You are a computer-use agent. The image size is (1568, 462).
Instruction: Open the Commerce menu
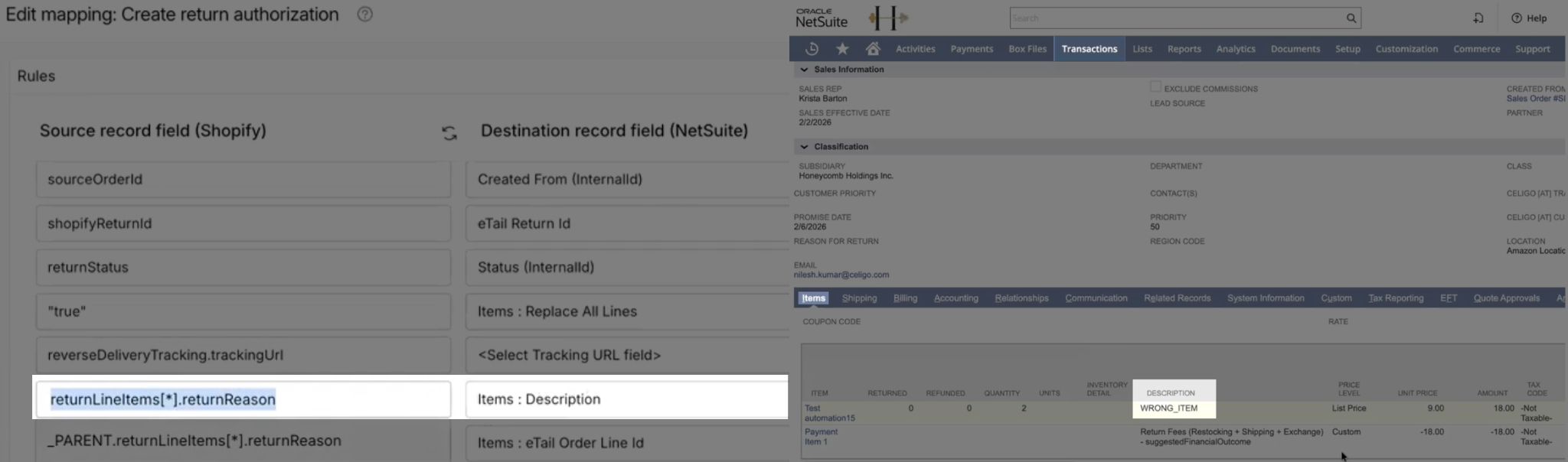(x=1476, y=49)
